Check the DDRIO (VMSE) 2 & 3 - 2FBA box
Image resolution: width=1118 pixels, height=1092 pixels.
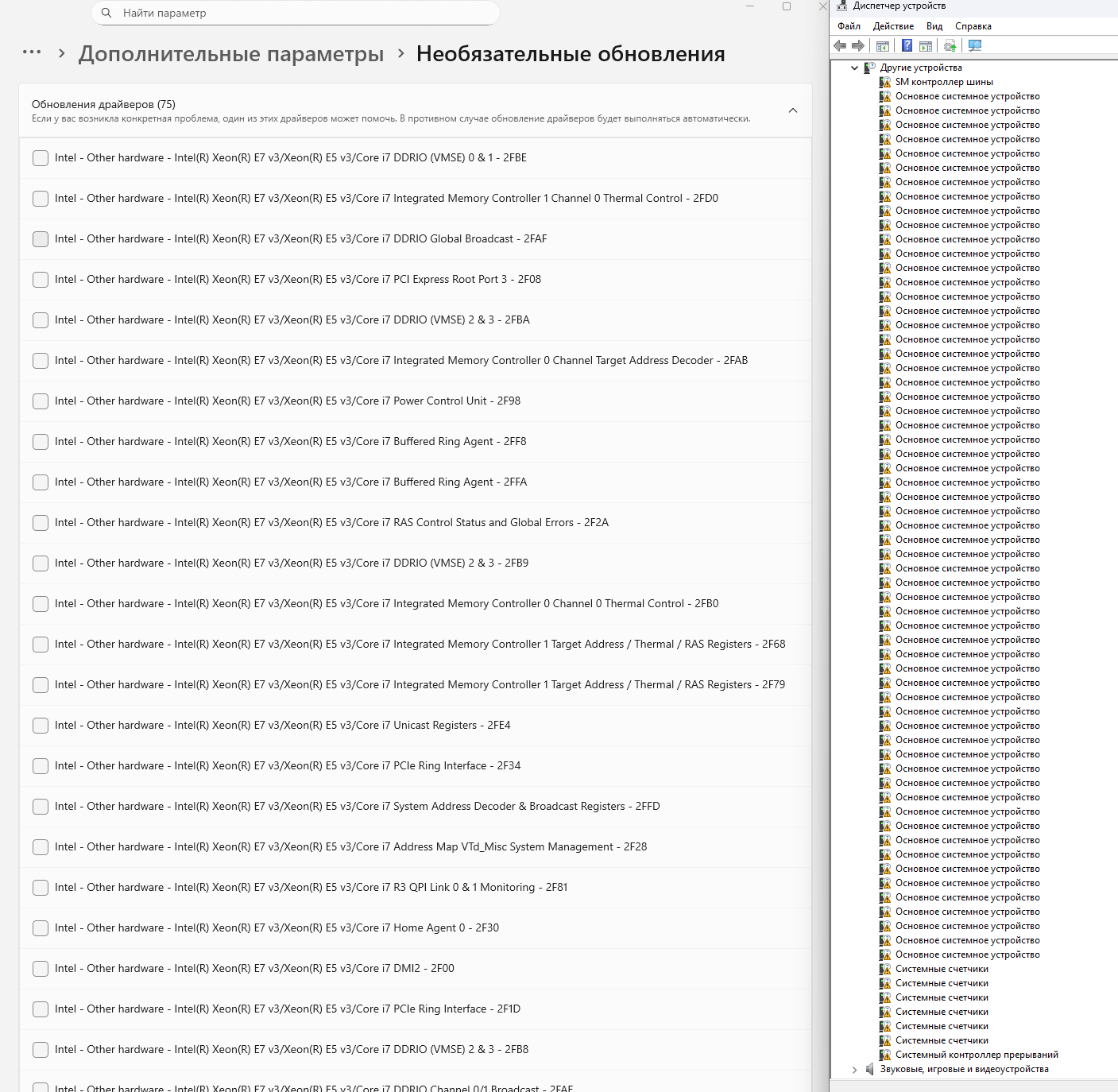pyautogui.click(x=41, y=320)
